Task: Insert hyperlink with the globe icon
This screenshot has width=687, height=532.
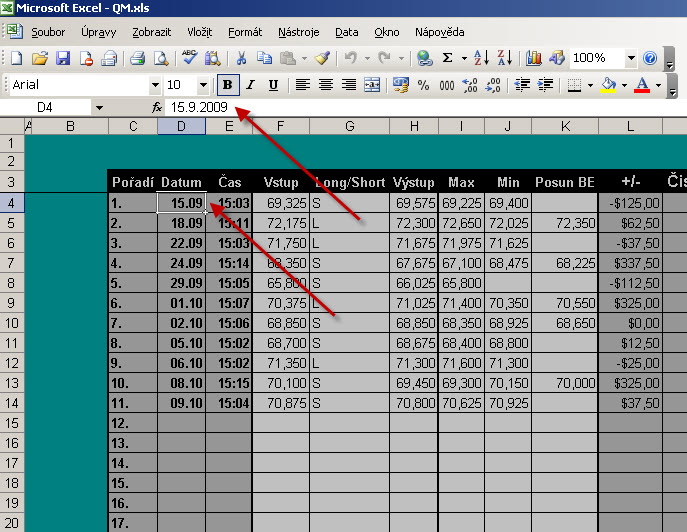Action: click(424, 58)
